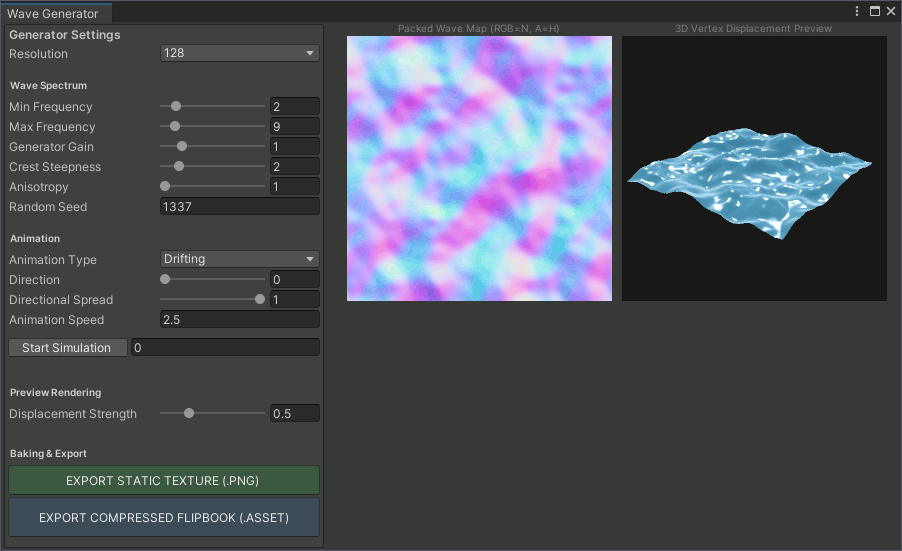This screenshot has width=902, height=551.
Task: Click the Animation section heading
Action: tap(35, 238)
